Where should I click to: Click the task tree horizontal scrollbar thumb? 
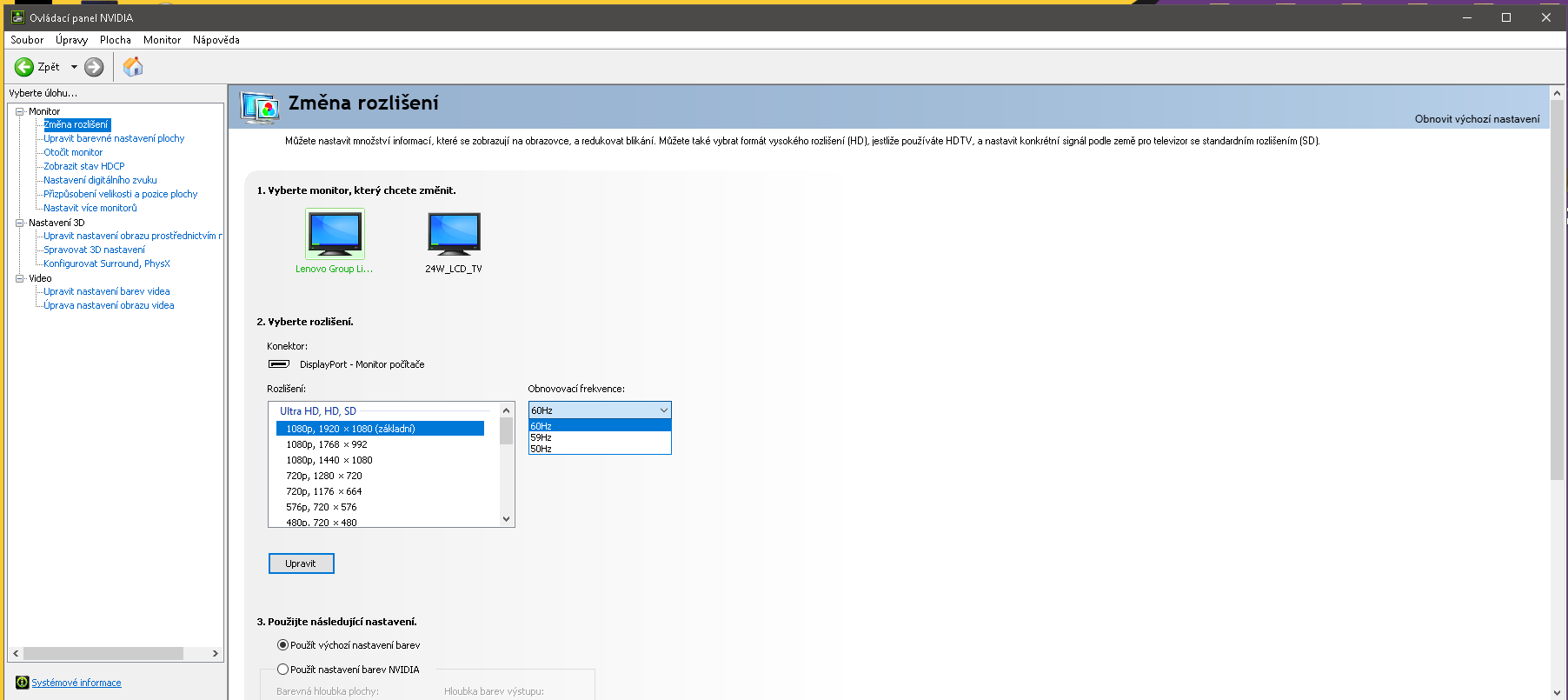click(x=103, y=653)
